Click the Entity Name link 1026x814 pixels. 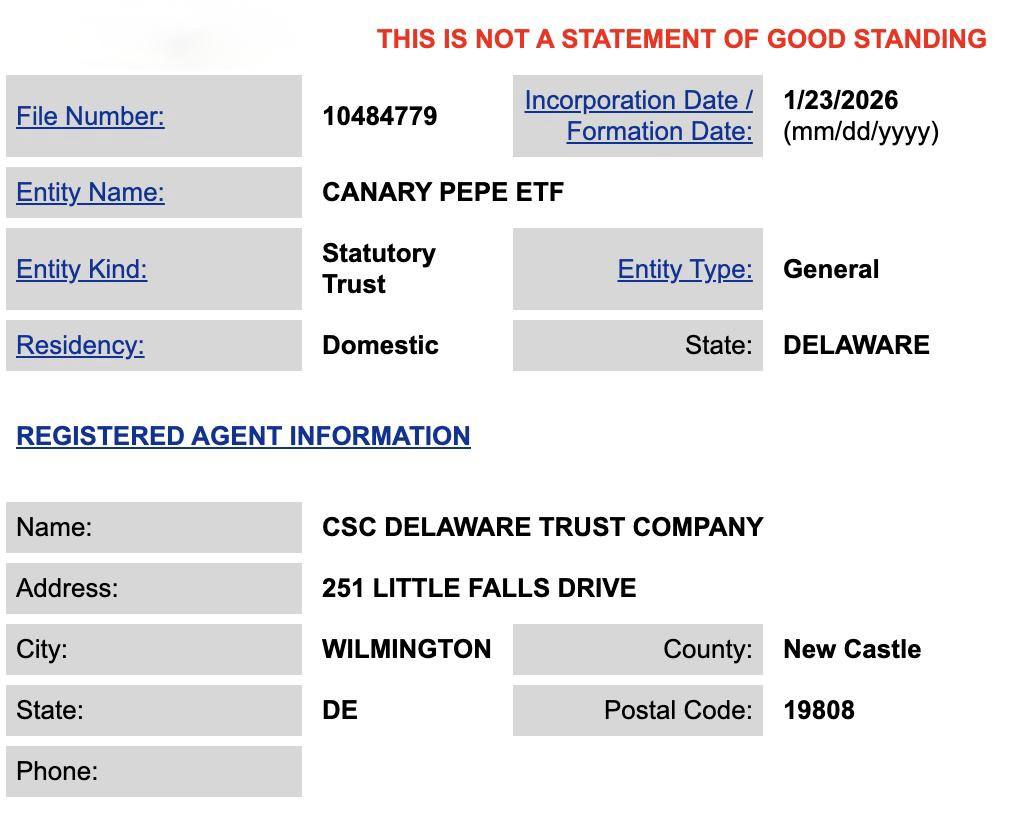coord(90,192)
